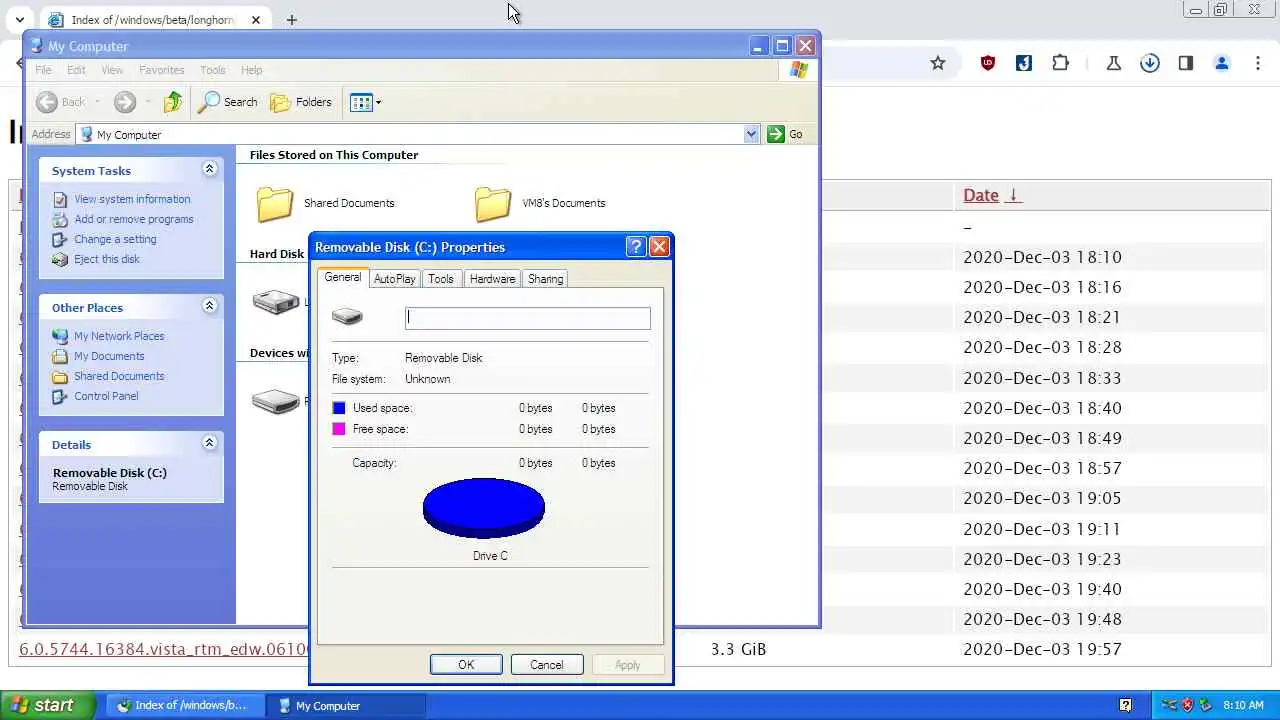The width and height of the screenshot is (1280, 720).
Task: Switch to the Sharing tab
Action: (x=545, y=279)
